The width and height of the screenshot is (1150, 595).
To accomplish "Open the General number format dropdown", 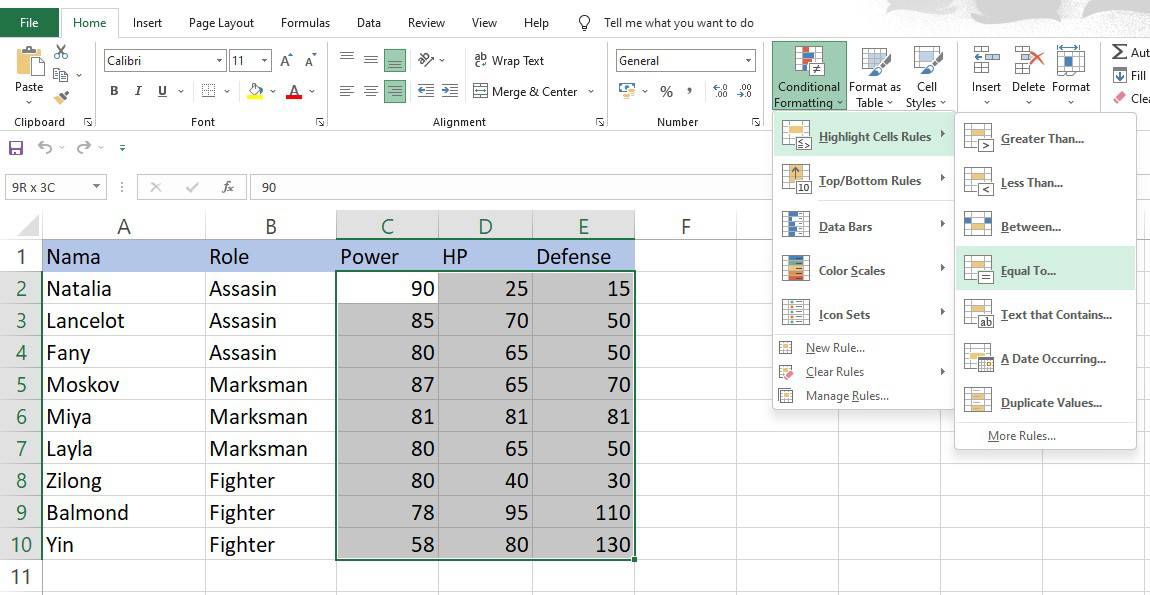I will coord(749,61).
